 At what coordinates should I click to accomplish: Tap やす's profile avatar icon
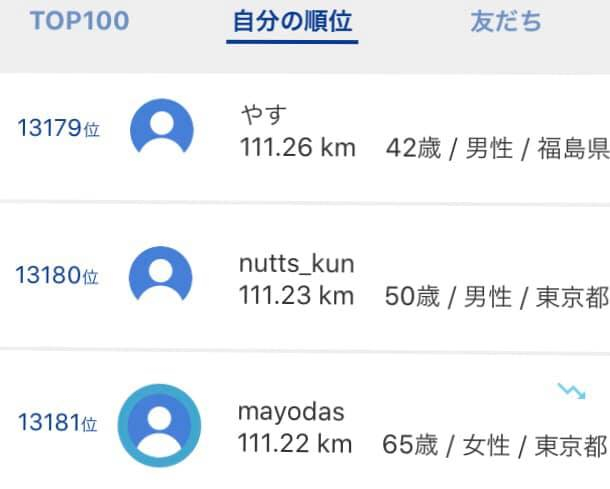point(161,127)
